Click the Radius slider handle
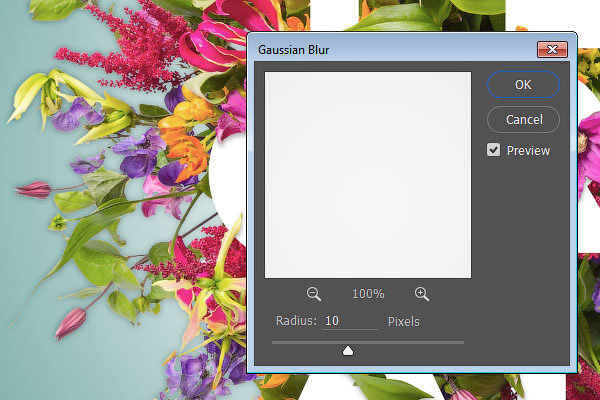 (348, 351)
